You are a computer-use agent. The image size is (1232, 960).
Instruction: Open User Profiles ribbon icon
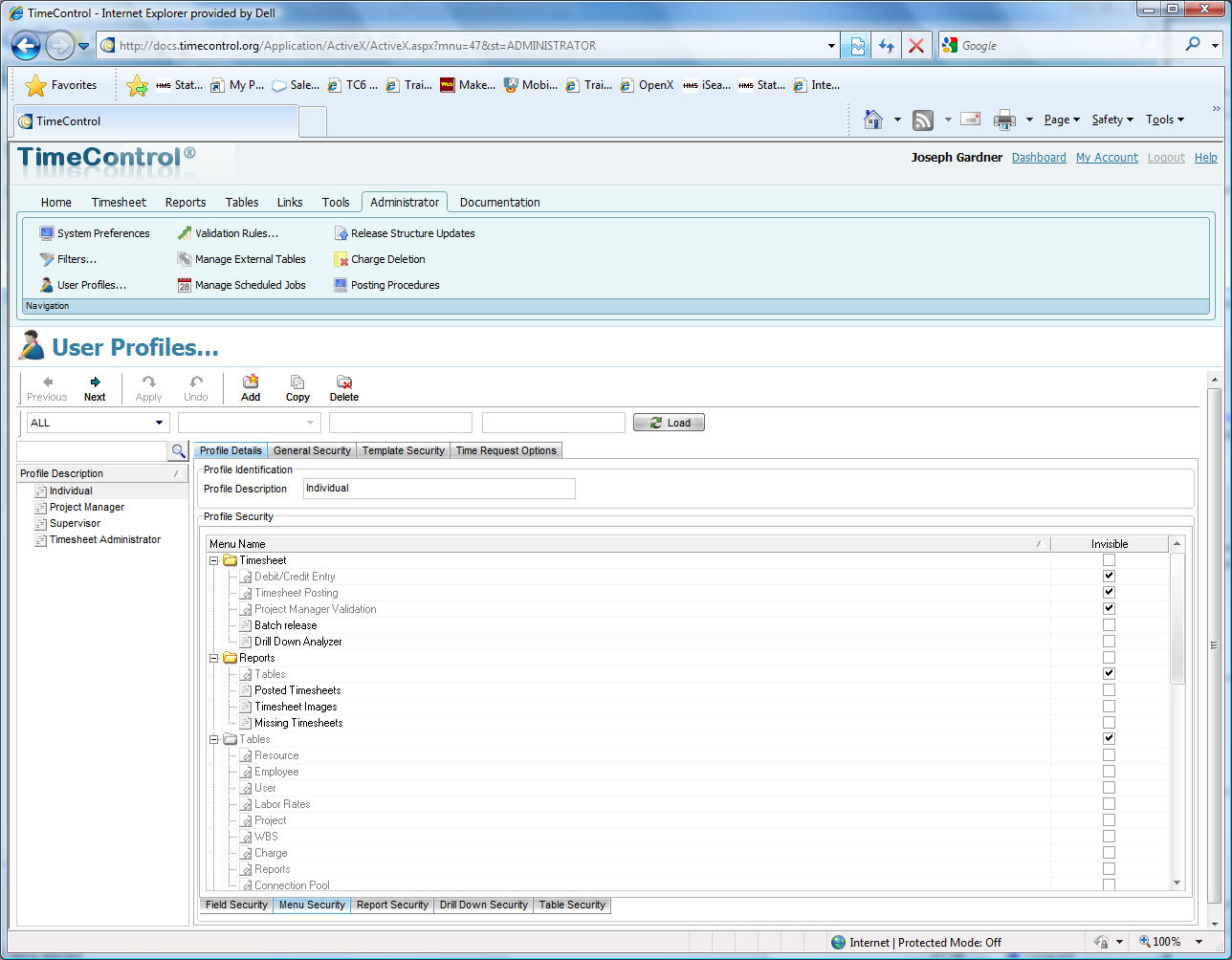46,285
